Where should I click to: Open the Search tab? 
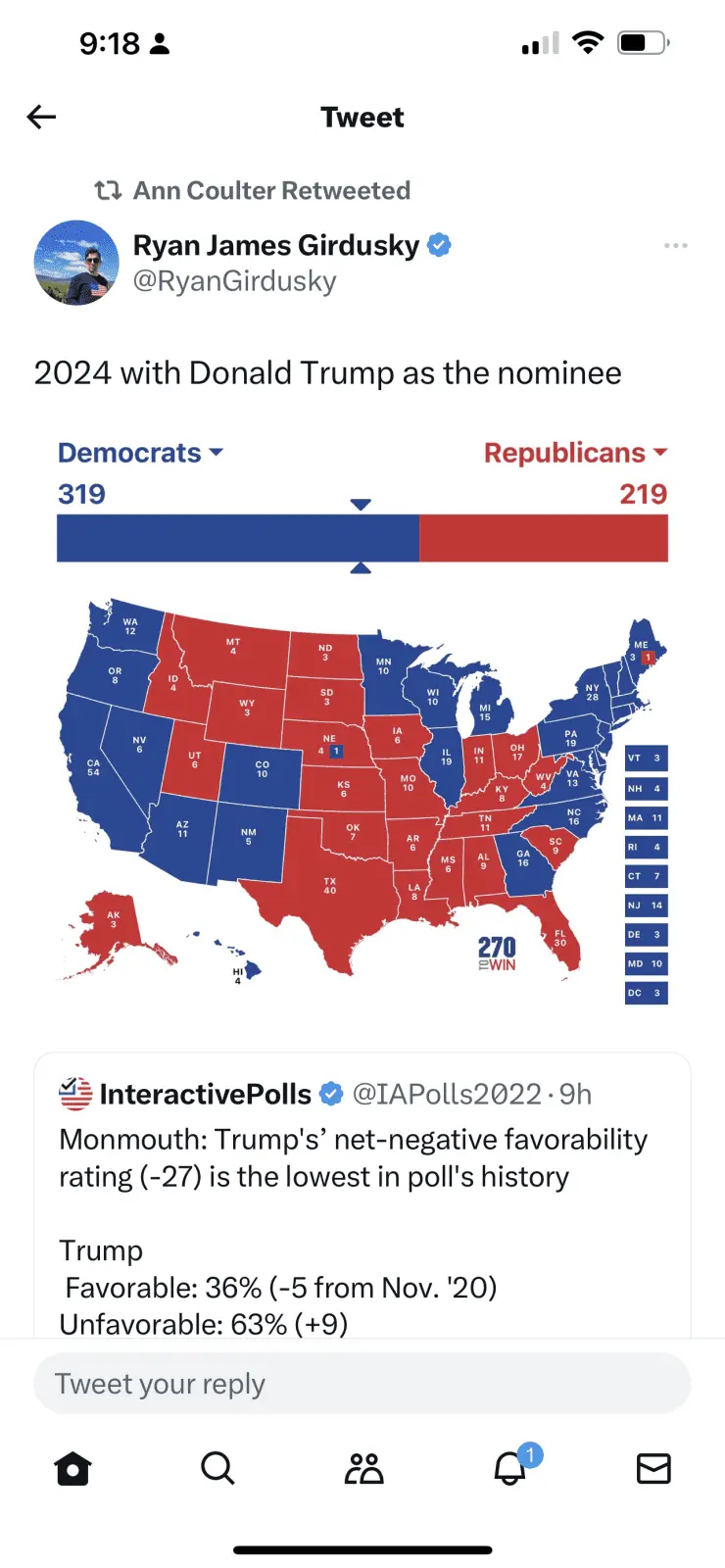click(x=217, y=1468)
